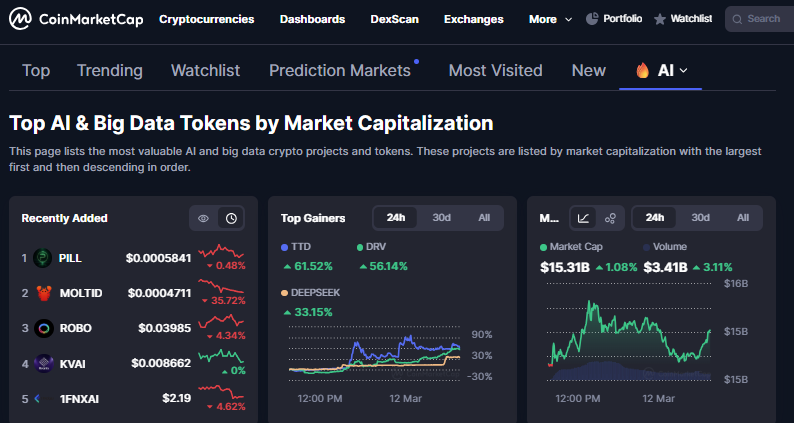
Task: Switch Recently Added to eye view
Action: pos(203,218)
